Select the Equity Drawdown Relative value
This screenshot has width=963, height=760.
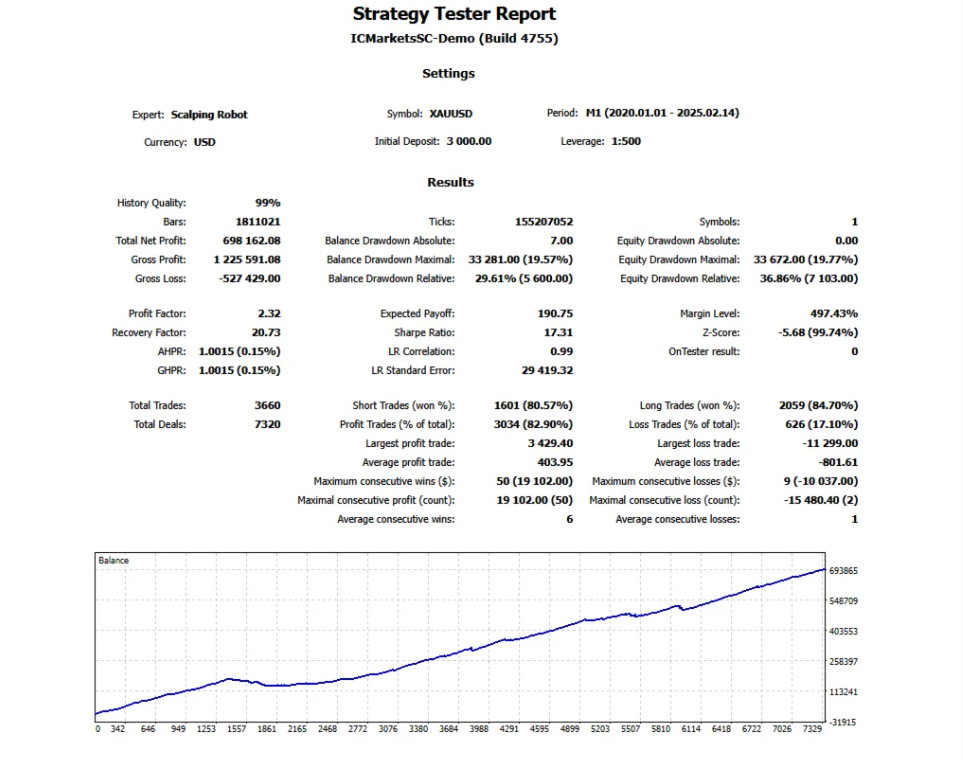coord(808,279)
